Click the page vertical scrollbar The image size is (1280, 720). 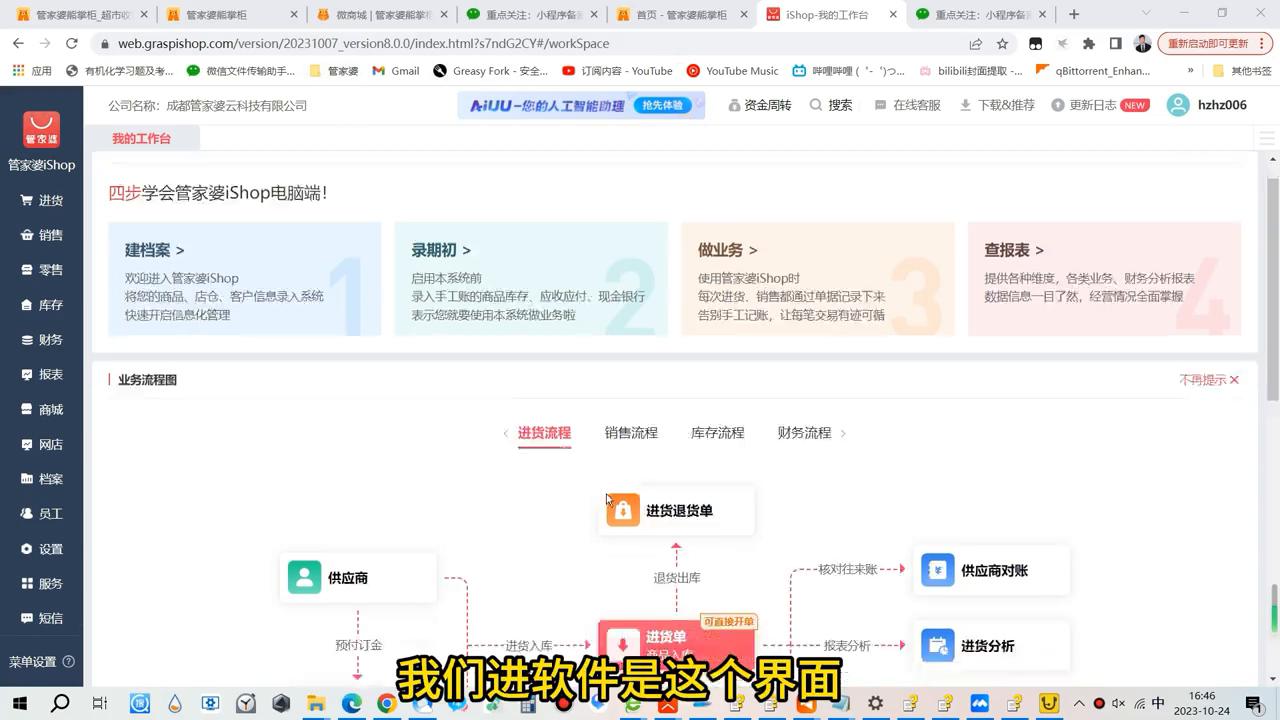1273,288
